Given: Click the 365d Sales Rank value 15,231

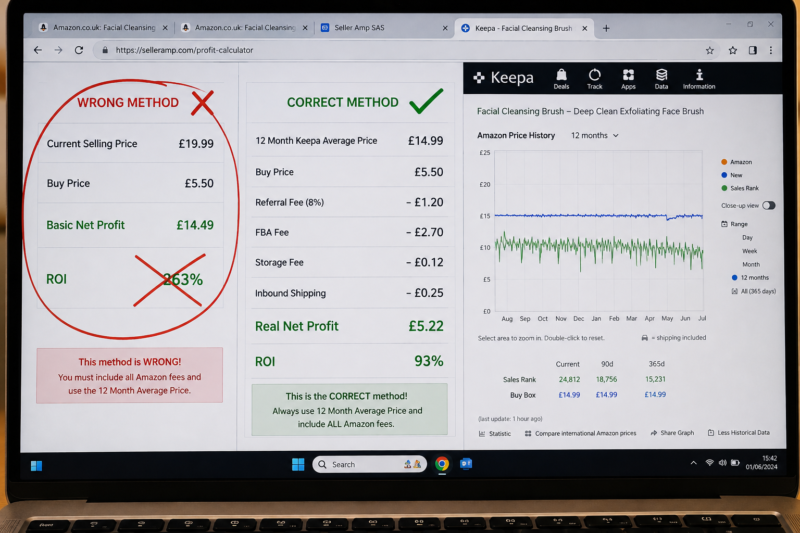Looking at the screenshot, I should point(655,379).
